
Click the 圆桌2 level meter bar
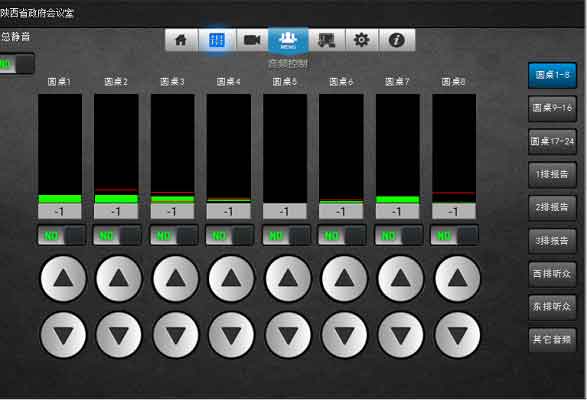116,148
